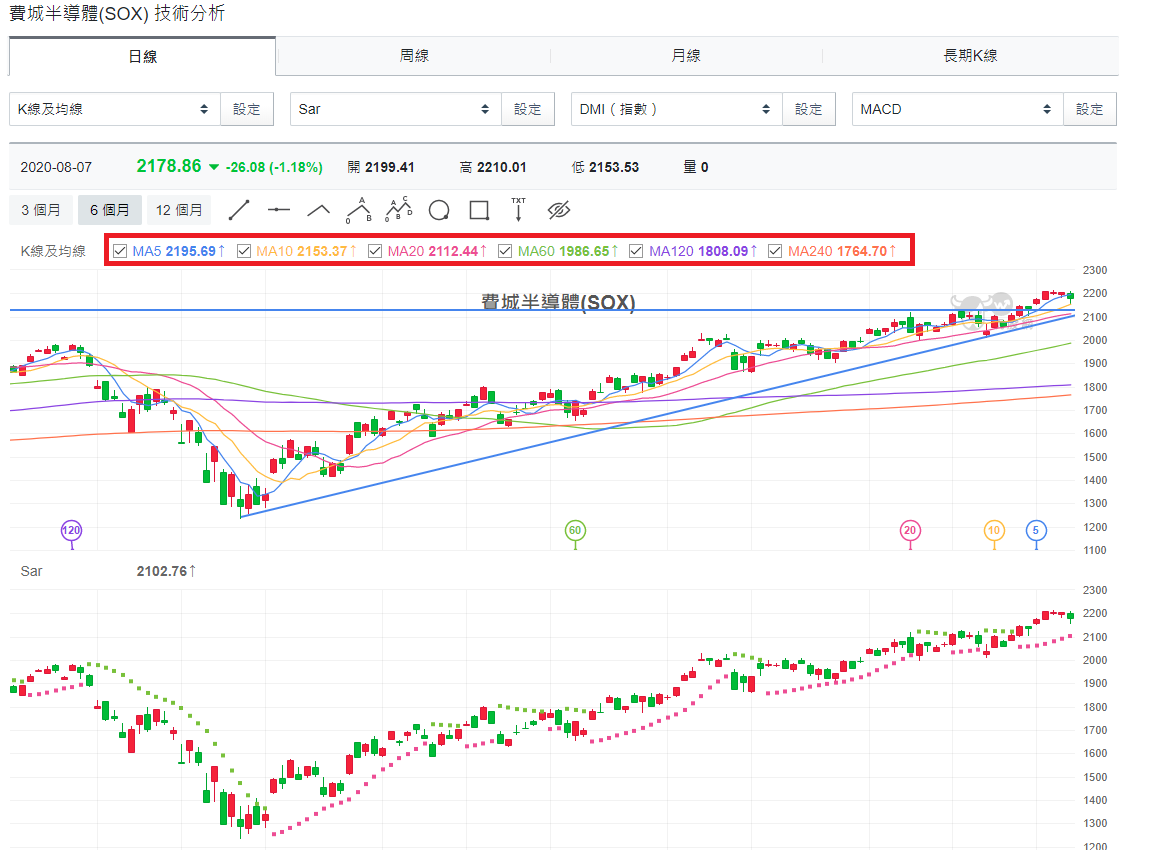Open the DMI (指數) indicator dropdown
Screen dimensions: 1166x850
(x=677, y=109)
